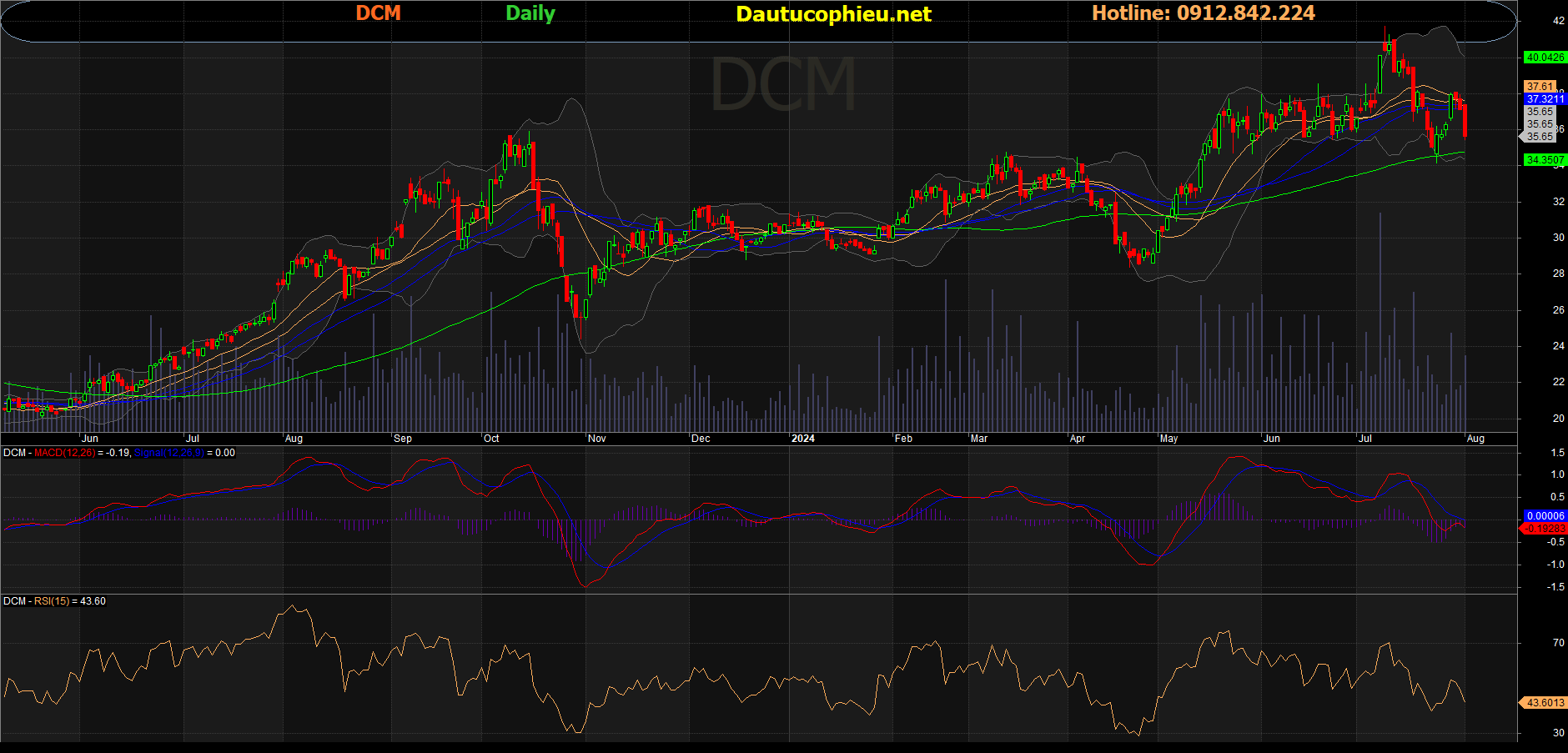
Task: Click the red -0.19283 MACD value tag
Action: [1545, 529]
